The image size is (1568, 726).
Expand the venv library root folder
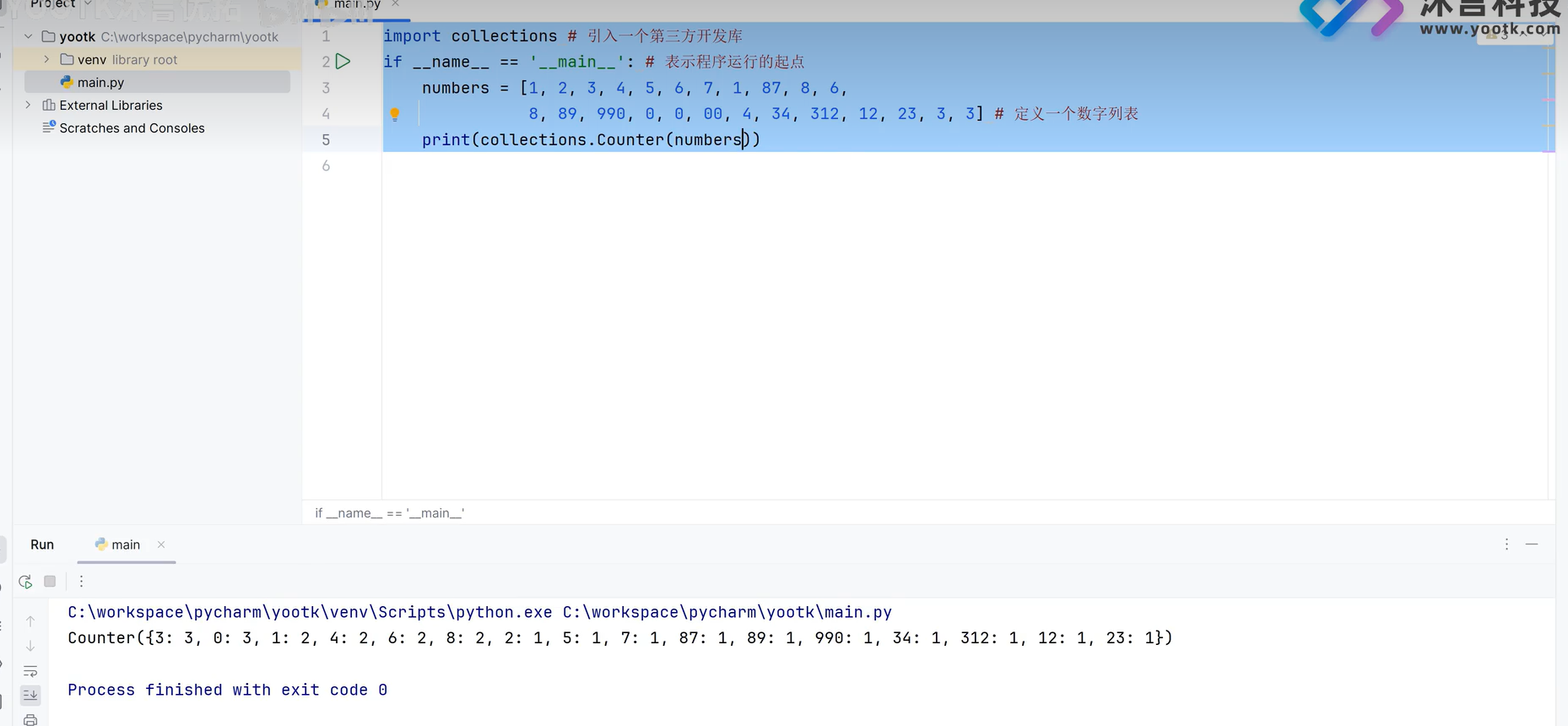tap(46, 59)
